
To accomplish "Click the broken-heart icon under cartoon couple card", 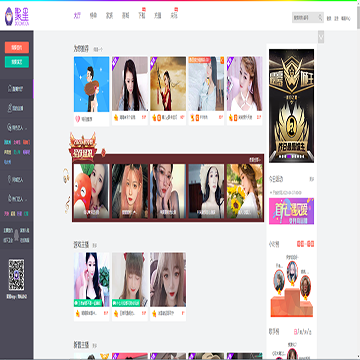I will point(78,118).
